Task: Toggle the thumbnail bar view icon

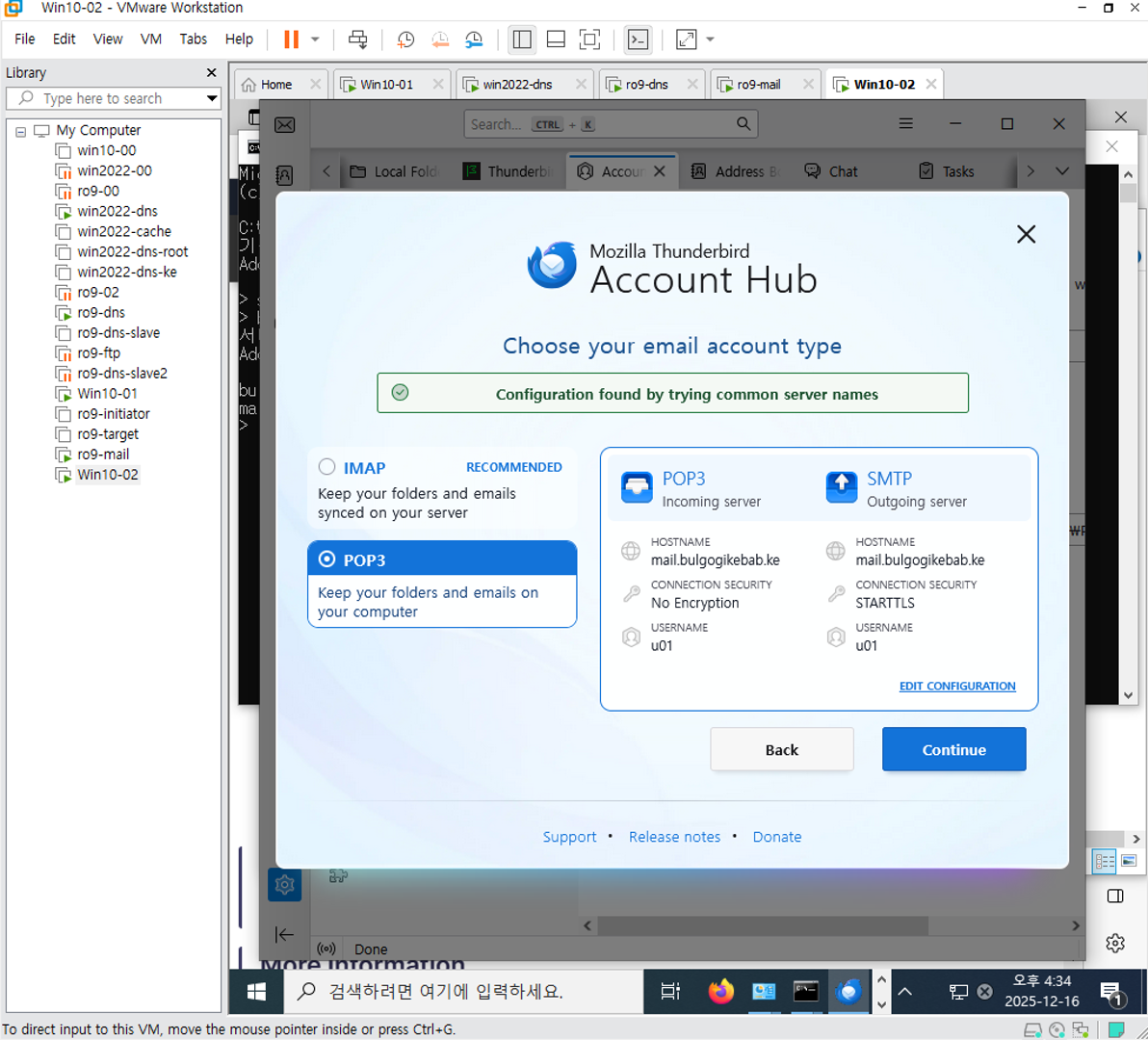Action: point(556,39)
